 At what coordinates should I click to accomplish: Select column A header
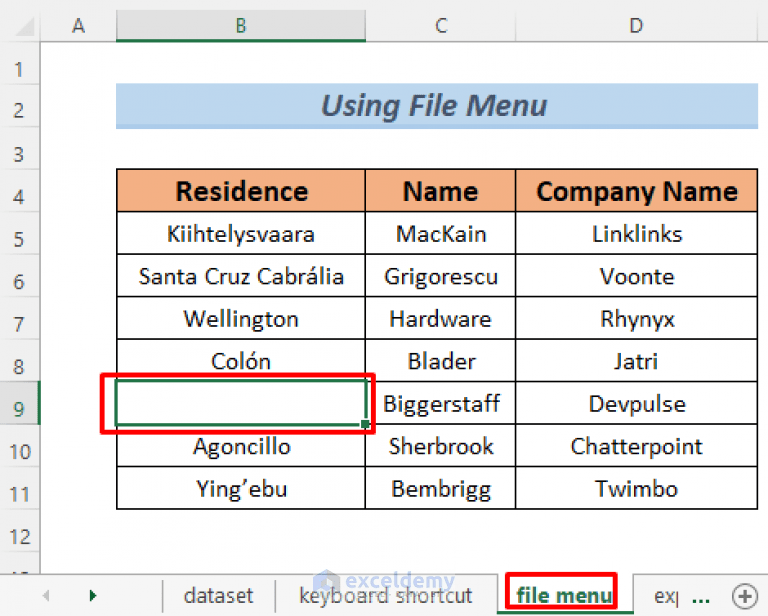tap(78, 25)
